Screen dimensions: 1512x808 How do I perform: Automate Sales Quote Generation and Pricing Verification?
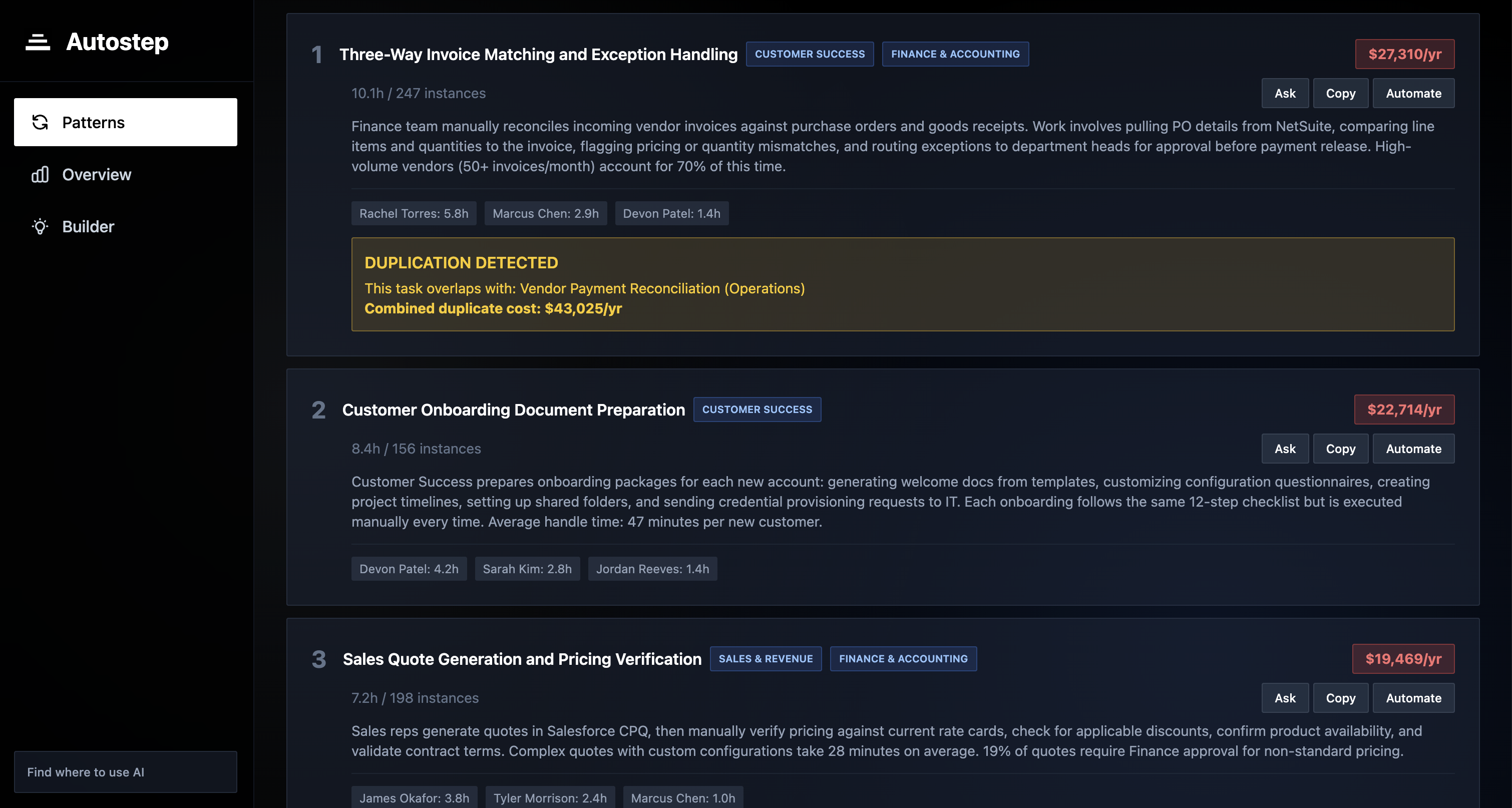(1413, 698)
